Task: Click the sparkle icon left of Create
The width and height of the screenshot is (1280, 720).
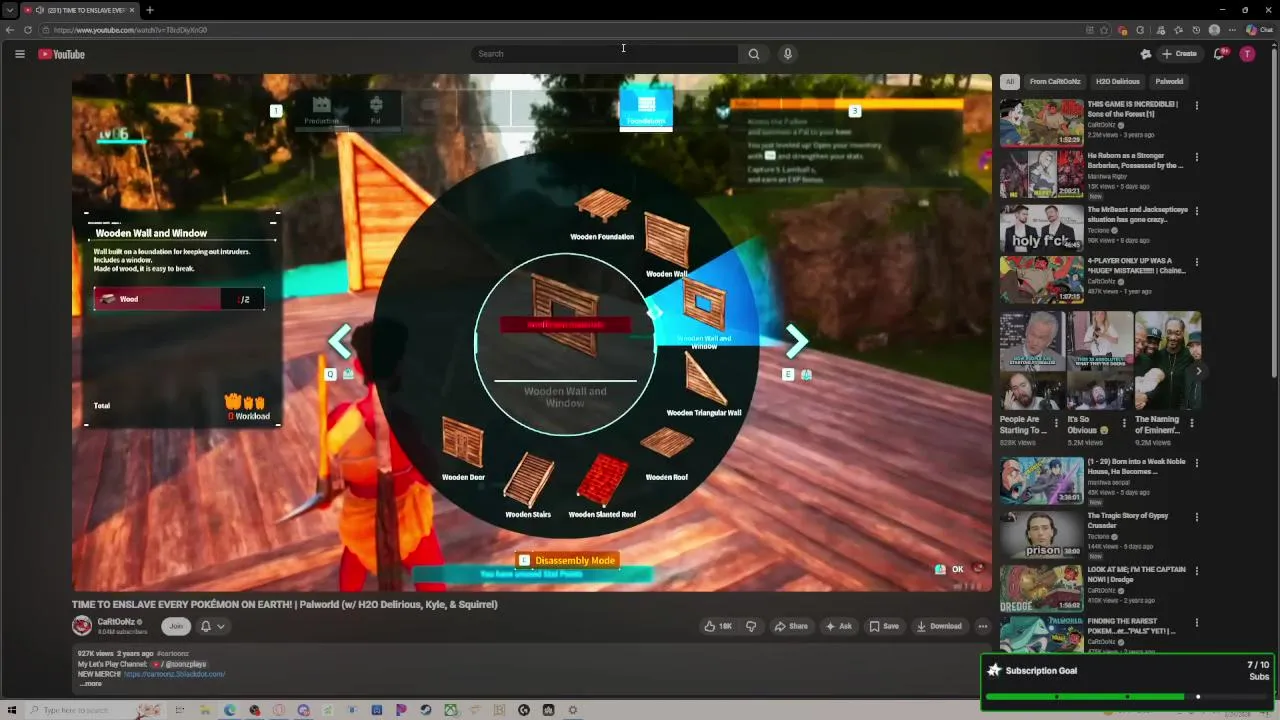Action: click(x=1146, y=54)
